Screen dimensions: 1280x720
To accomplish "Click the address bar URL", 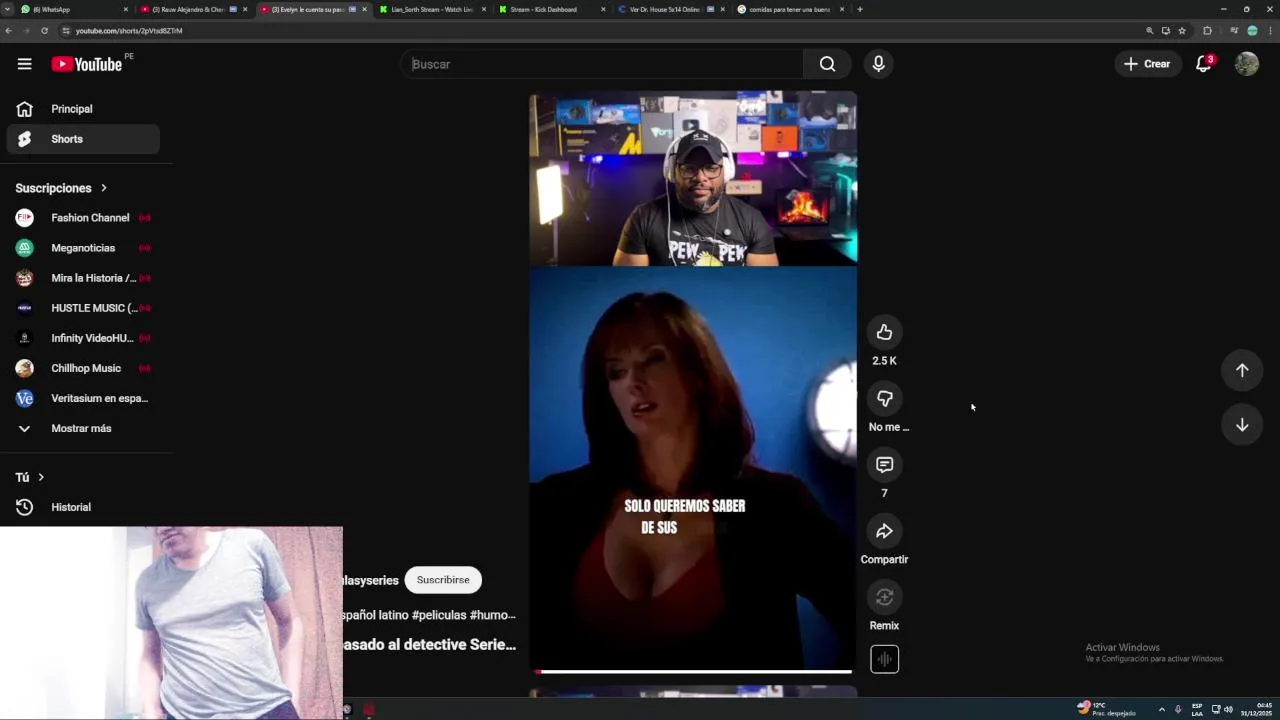I will coord(128,31).
